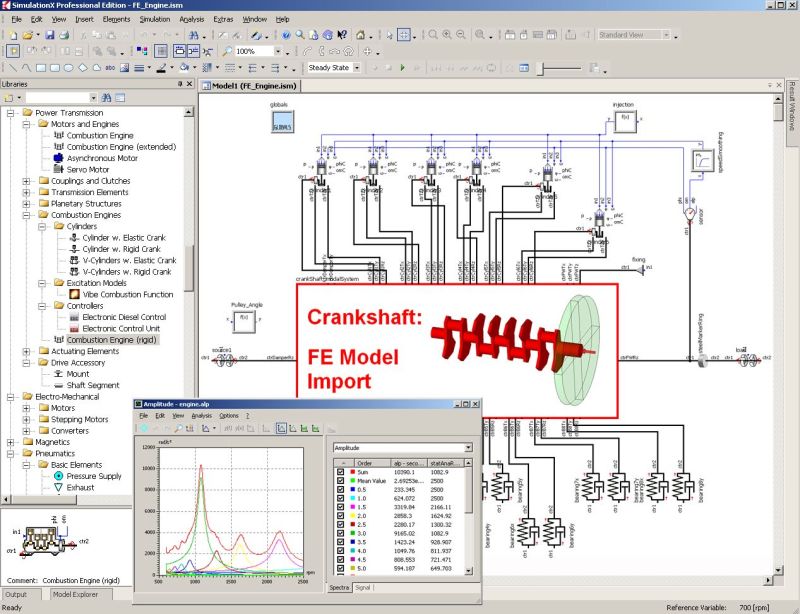Open the Steady State analysis dropdown
Image resolution: width=800 pixels, height=614 pixels.
[357, 67]
